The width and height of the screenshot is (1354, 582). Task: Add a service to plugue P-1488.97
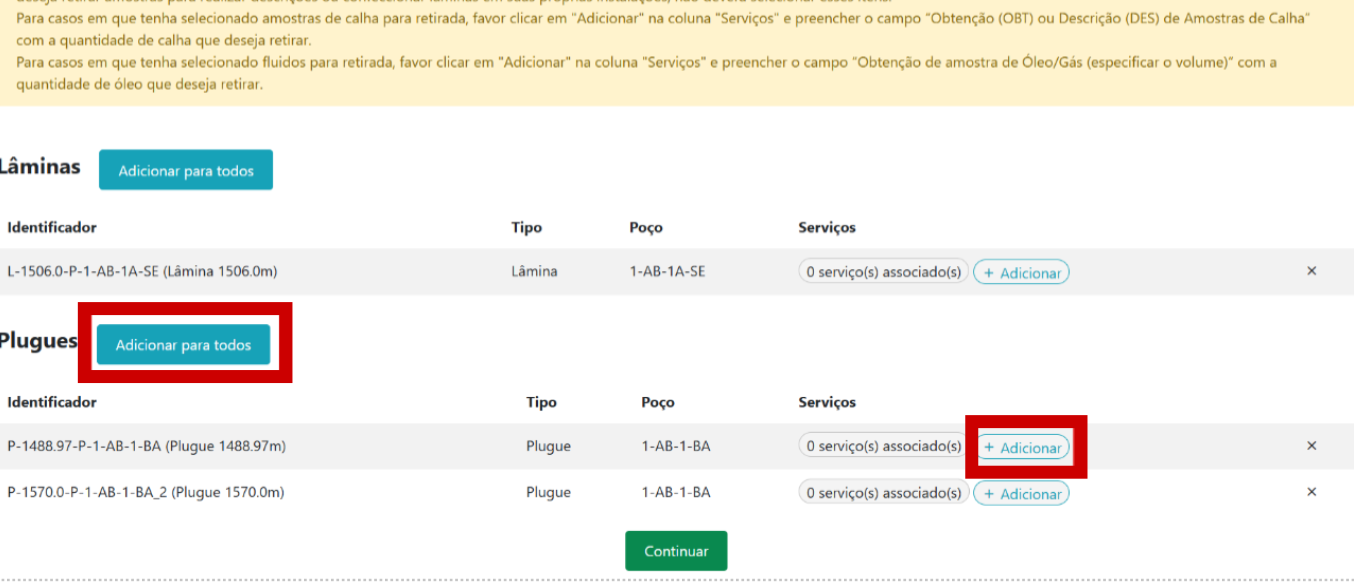(x=1021, y=447)
